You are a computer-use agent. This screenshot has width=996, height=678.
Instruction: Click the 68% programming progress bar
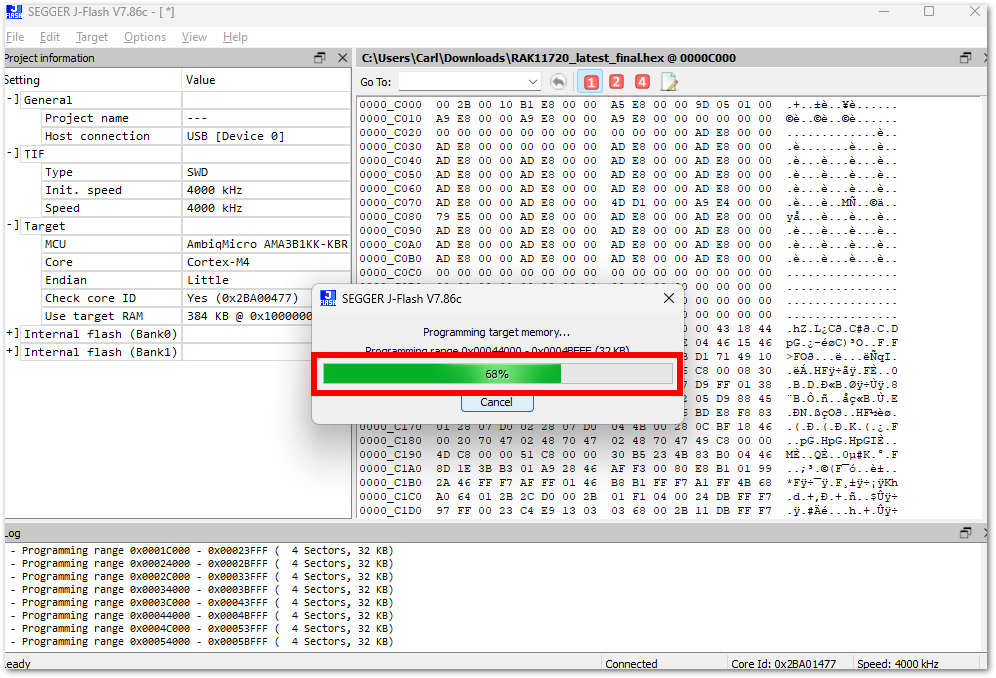[497, 374]
